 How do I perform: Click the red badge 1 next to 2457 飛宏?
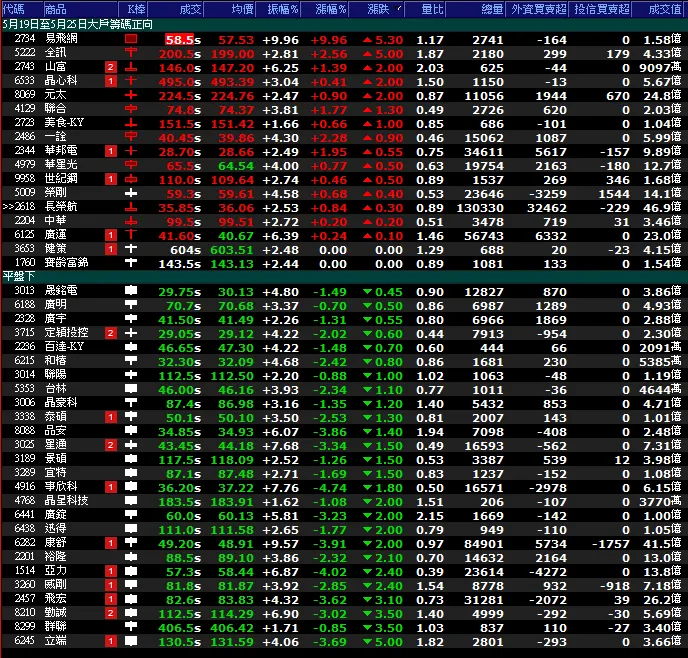pos(111,599)
